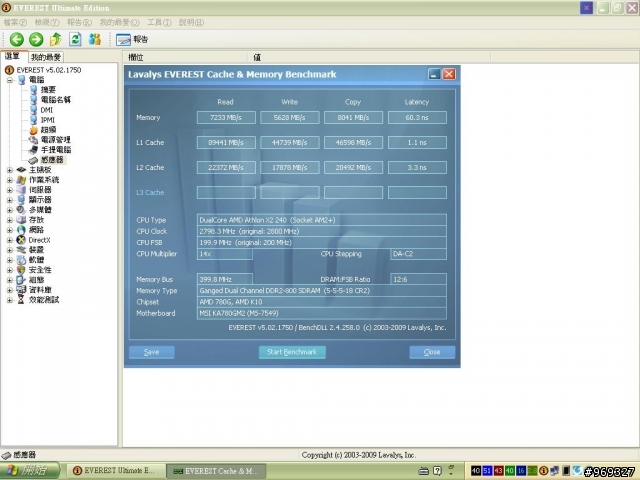This screenshot has width=640, height=480.
Task: Expand the 伺服器 tree node
Action: pos(10,190)
